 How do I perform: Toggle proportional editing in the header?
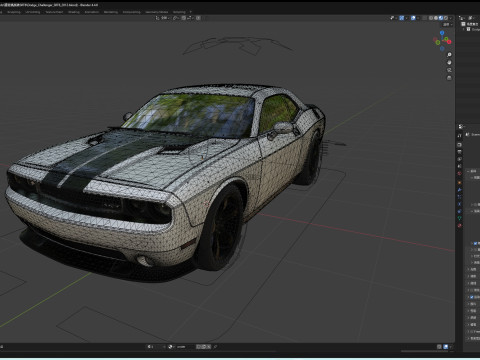tap(198, 18)
